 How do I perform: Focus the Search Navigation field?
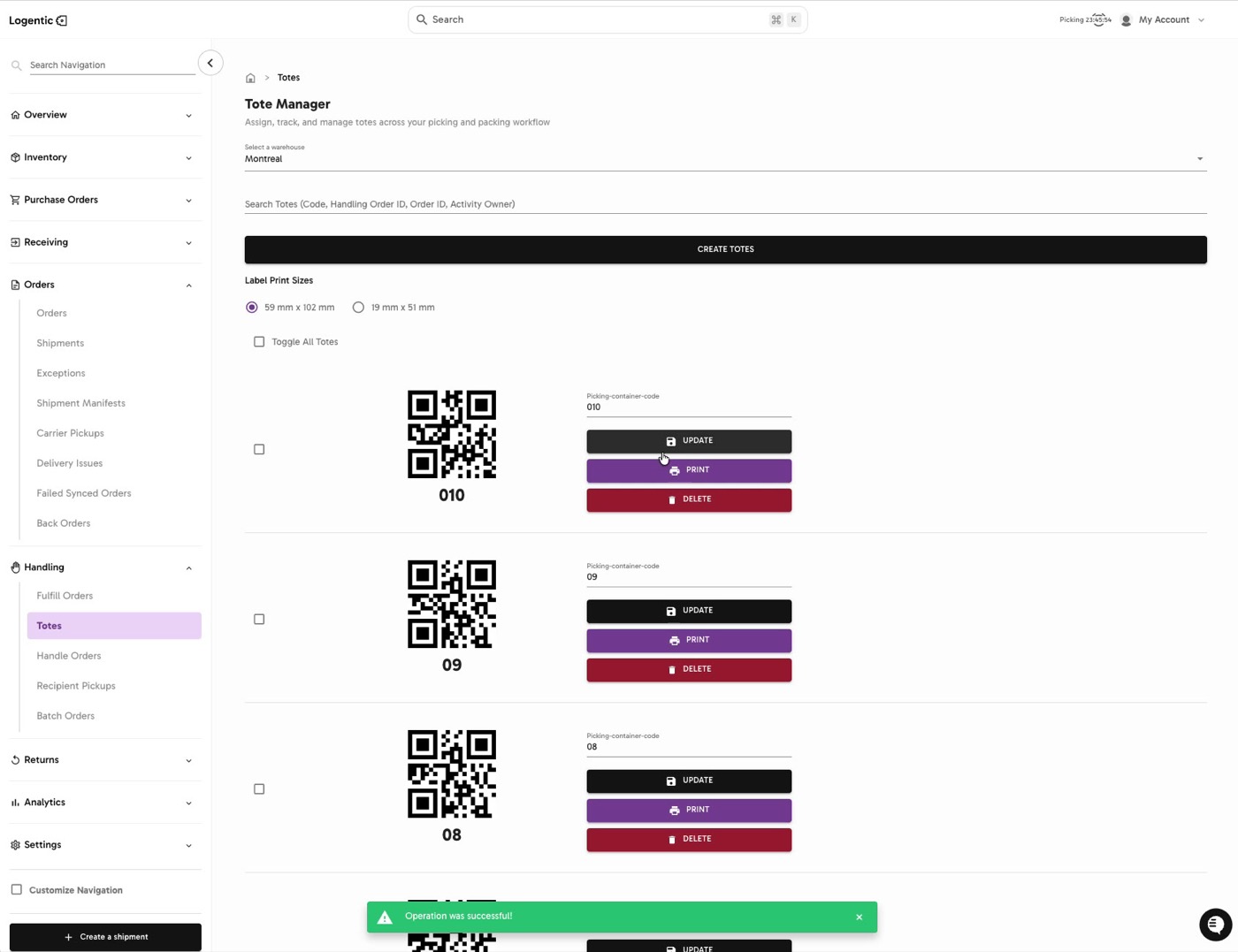pos(111,65)
